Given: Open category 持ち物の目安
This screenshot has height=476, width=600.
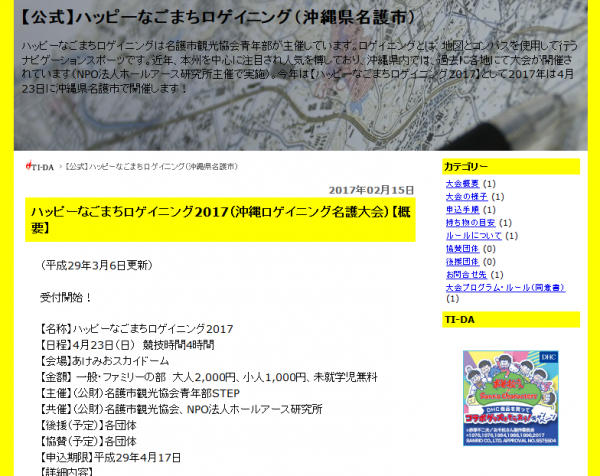Looking at the screenshot, I should [471, 223].
